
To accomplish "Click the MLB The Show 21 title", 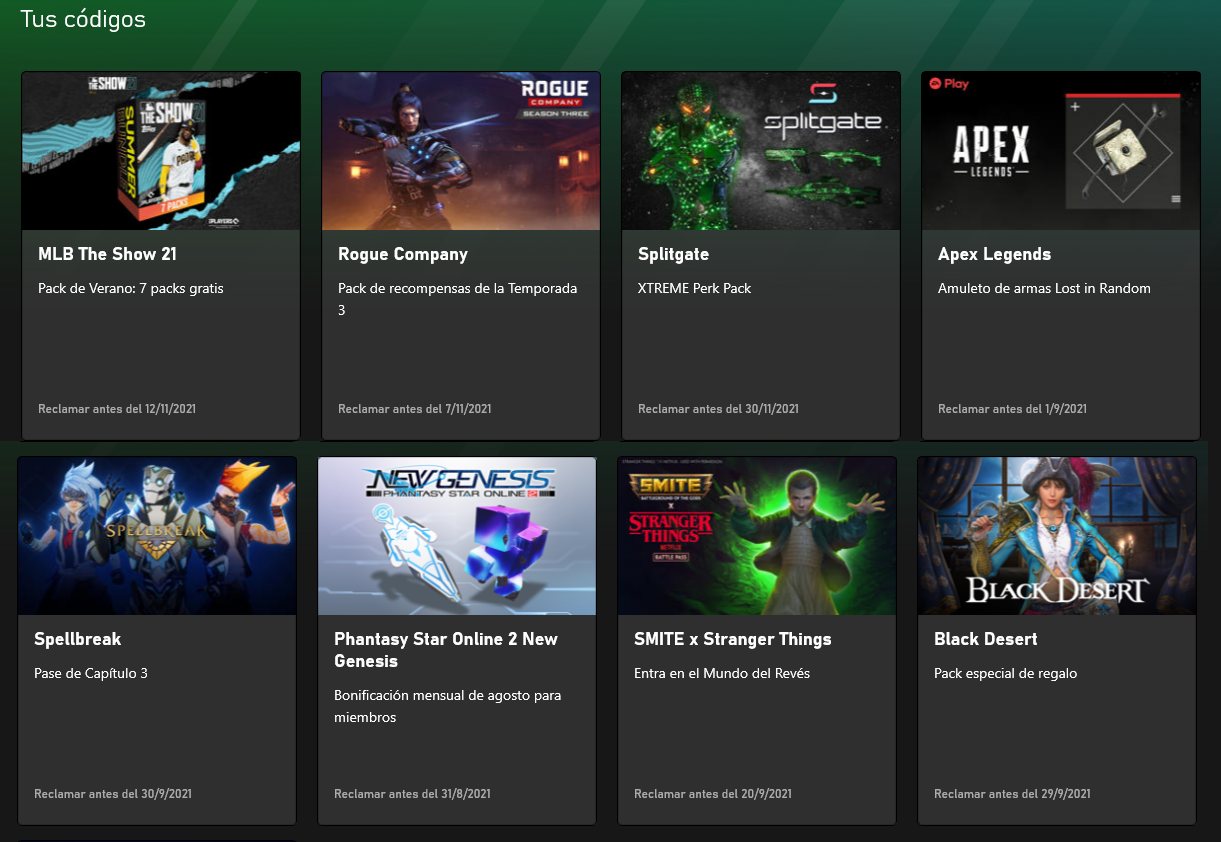I will [107, 254].
